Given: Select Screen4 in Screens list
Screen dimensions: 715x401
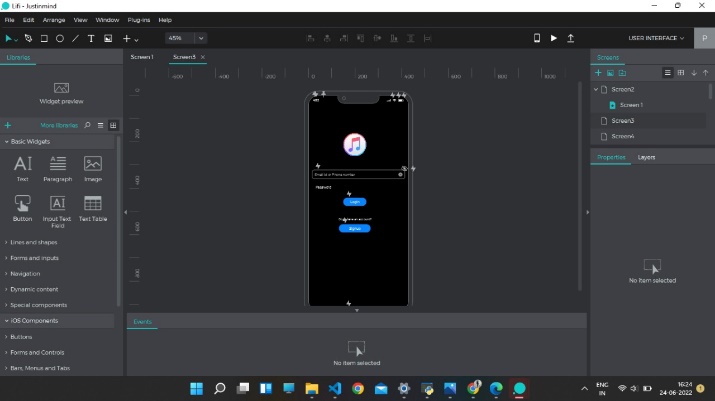Looking at the screenshot, I should 622,136.
